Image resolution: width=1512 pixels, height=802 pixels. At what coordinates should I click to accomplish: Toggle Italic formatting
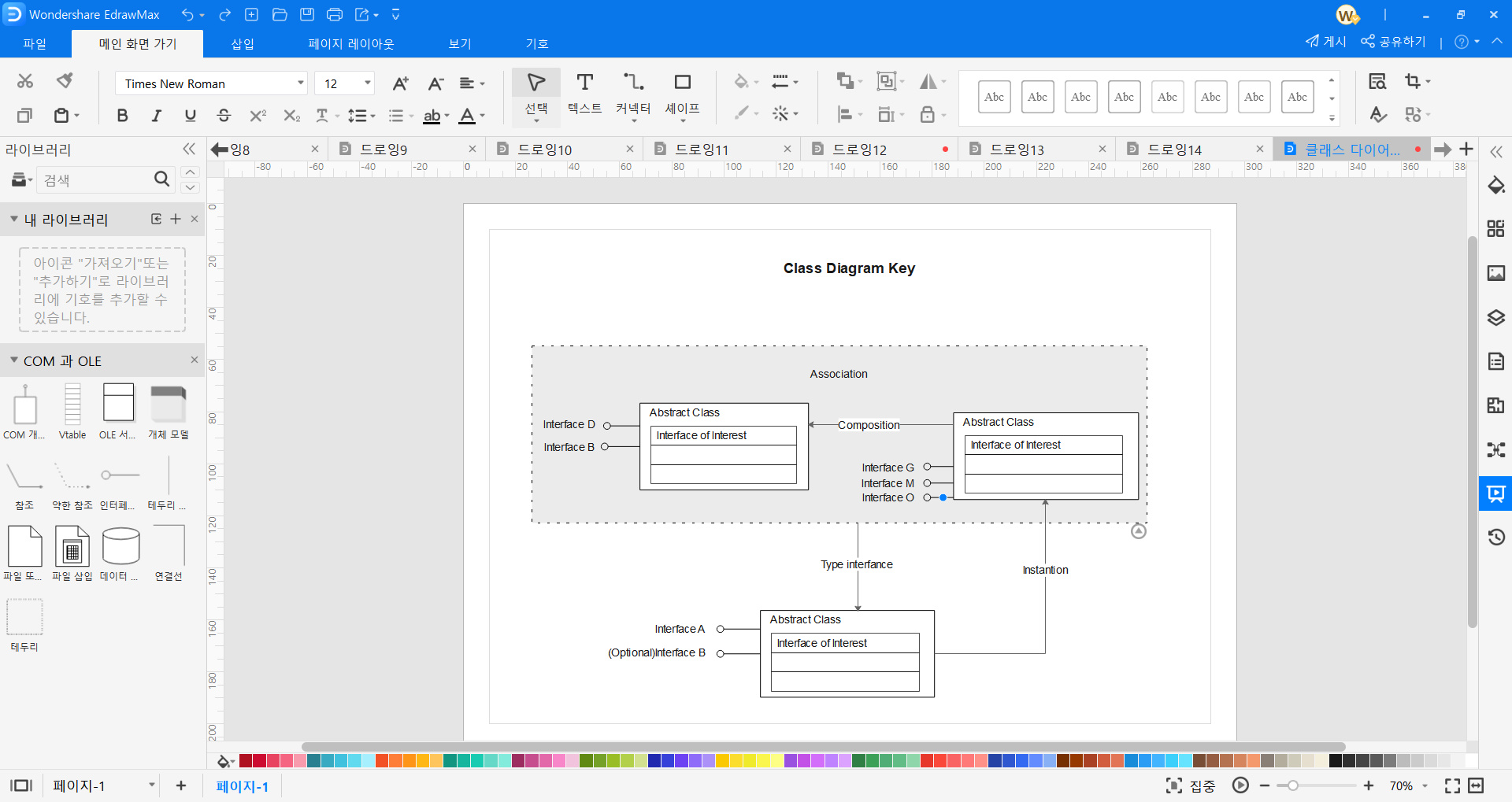(156, 116)
